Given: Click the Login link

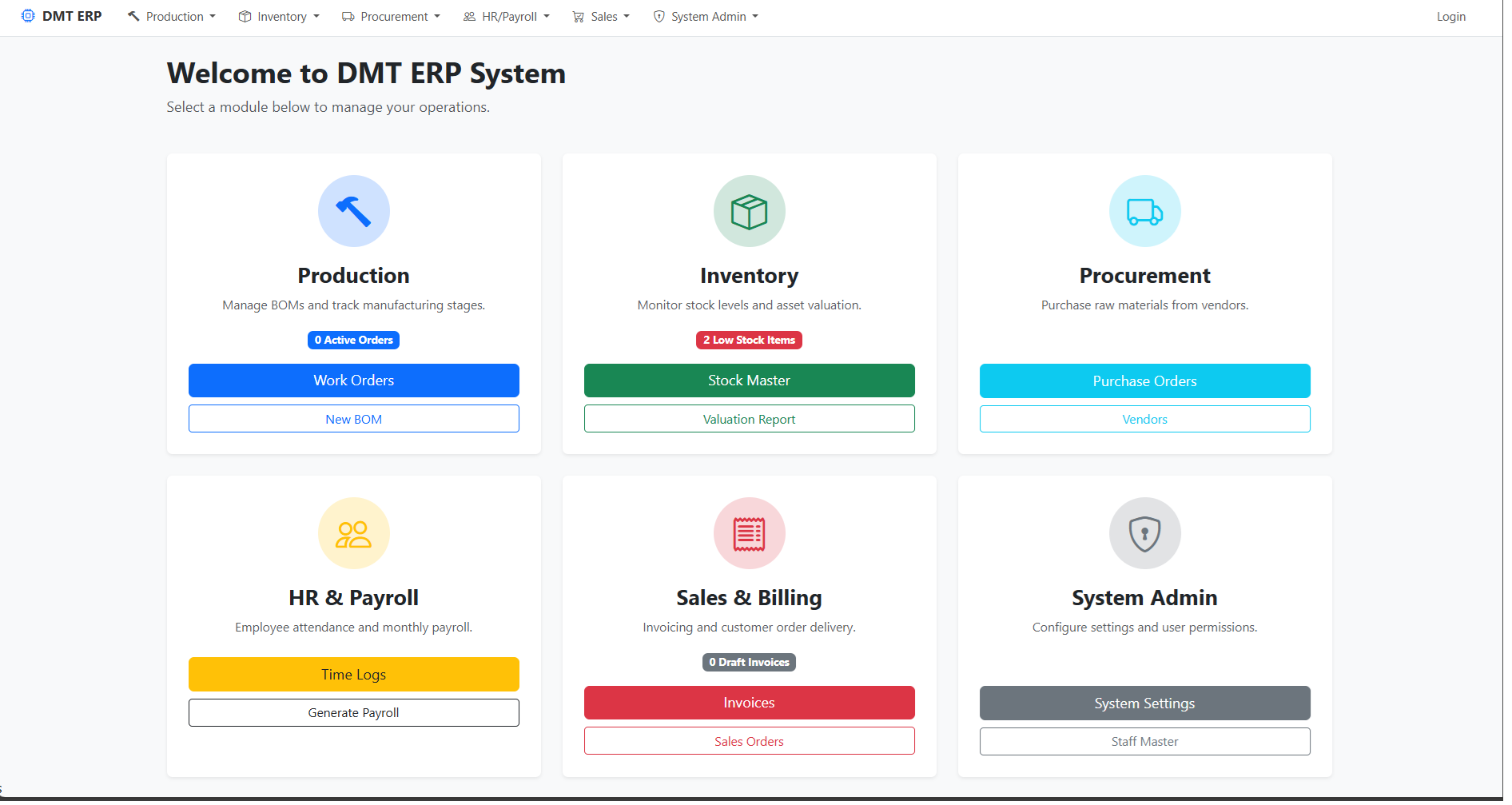Looking at the screenshot, I should click(1450, 17).
